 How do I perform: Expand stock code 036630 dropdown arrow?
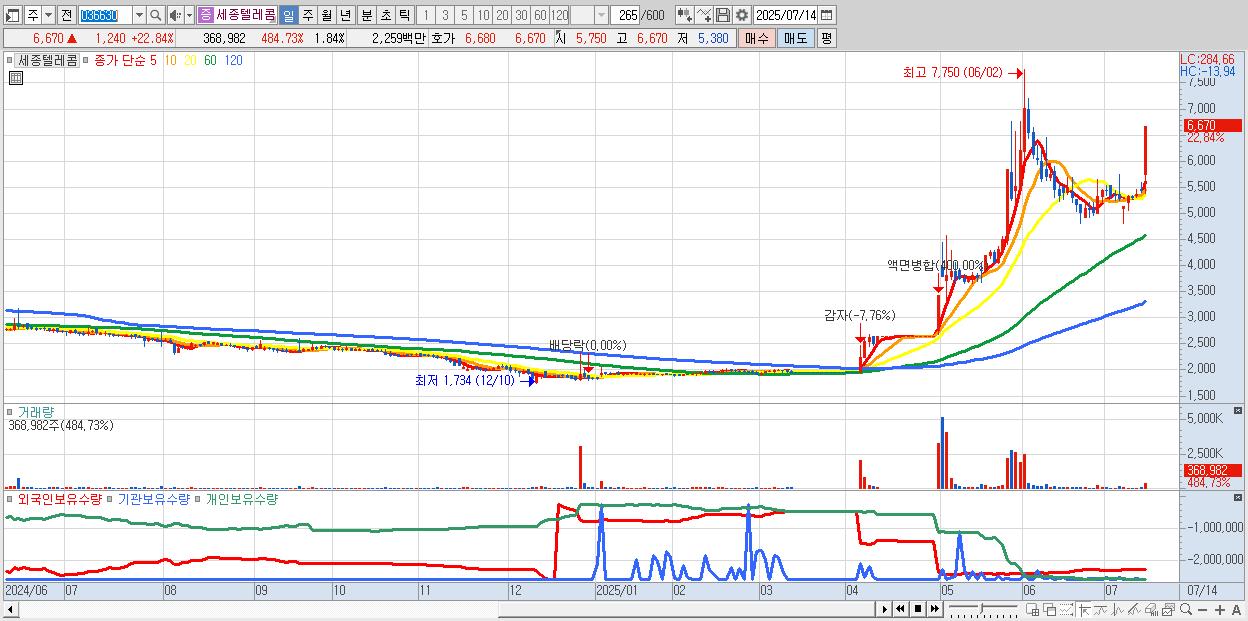point(139,15)
